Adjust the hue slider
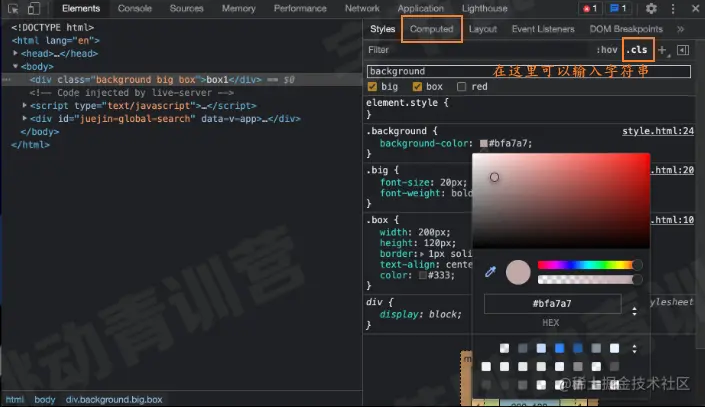 pos(589,265)
